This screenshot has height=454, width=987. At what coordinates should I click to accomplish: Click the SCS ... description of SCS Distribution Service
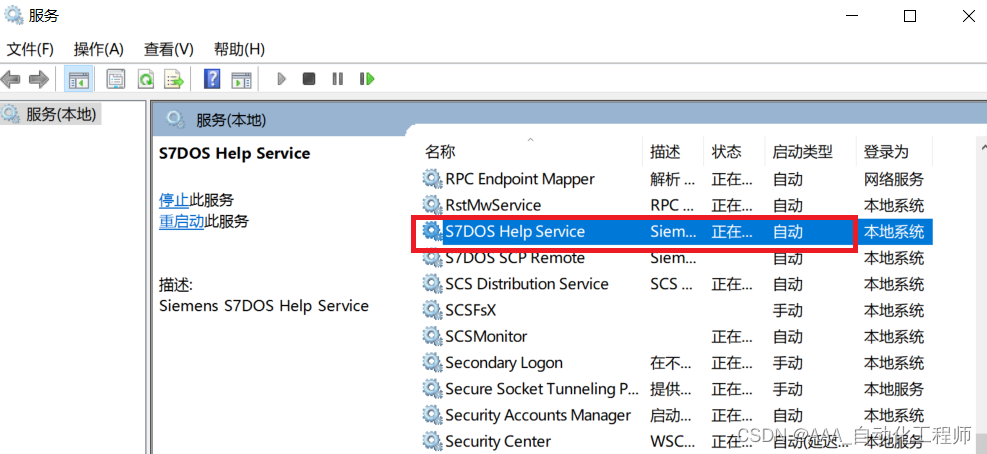(673, 284)
